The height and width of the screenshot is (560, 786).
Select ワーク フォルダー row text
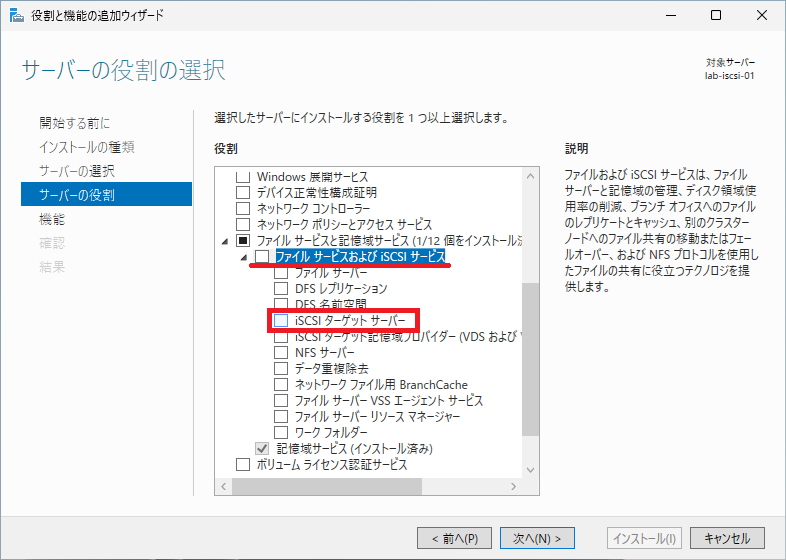331,432
